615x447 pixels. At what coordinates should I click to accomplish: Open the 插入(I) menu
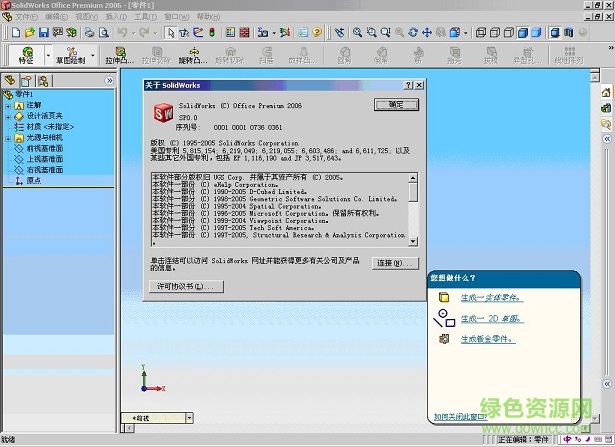tap(116, 17)
